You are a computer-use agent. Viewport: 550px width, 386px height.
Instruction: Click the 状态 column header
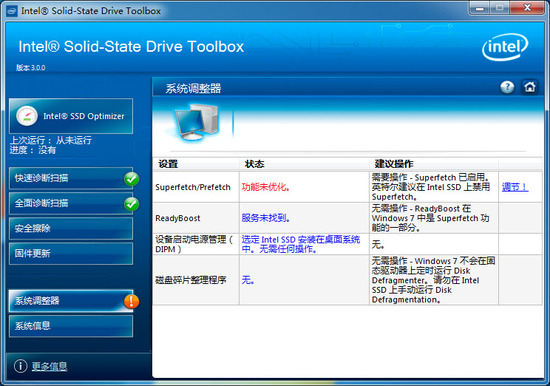[x=254, y=164]
